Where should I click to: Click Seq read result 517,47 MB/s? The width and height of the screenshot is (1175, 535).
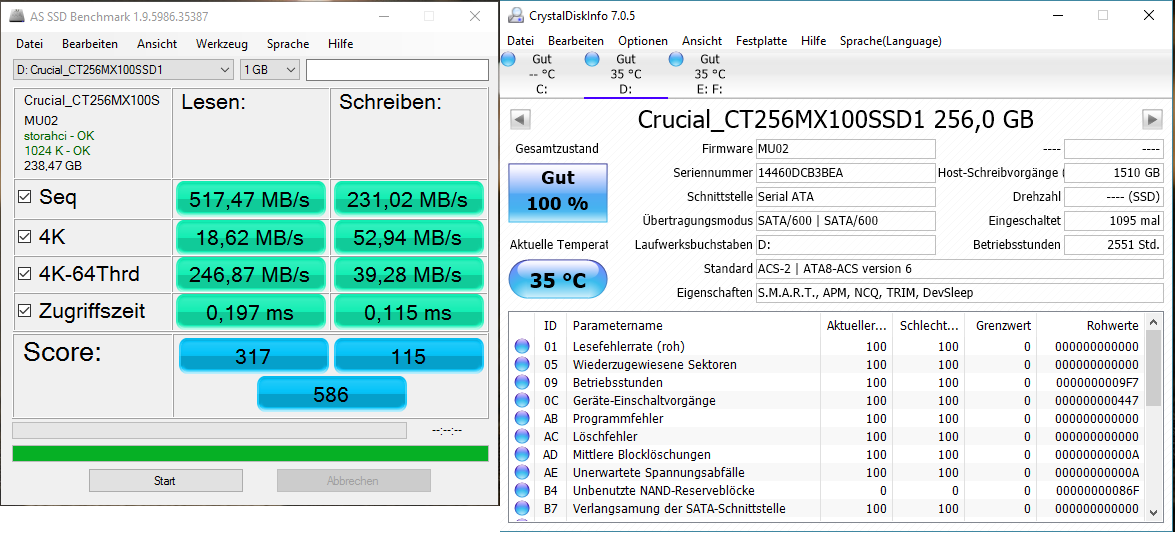(x=250, y=199)
